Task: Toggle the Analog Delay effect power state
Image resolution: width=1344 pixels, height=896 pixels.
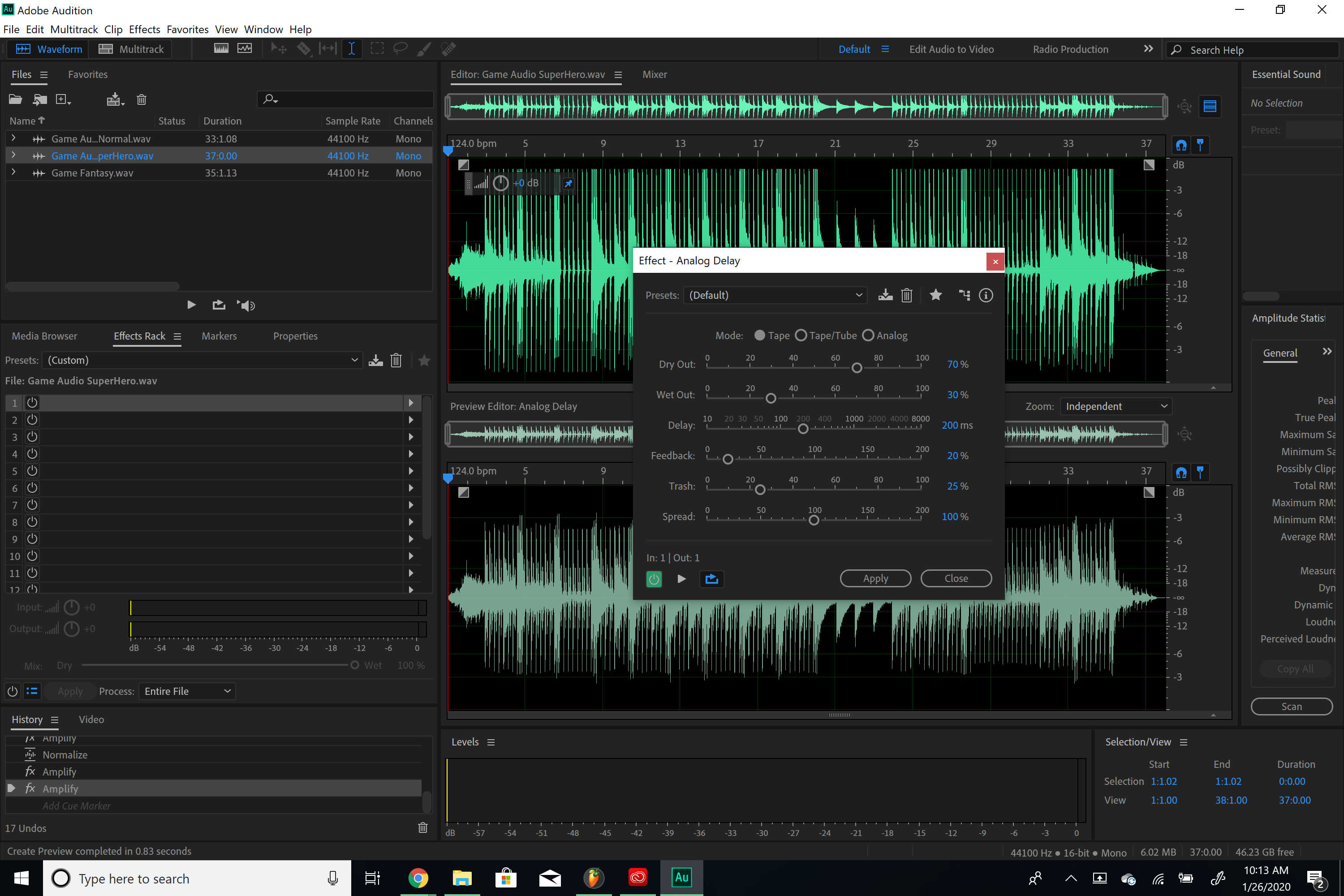Action: 654,579
